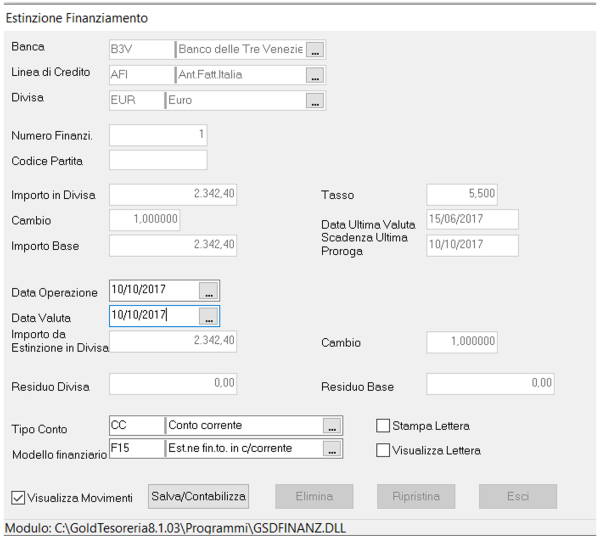Click the Salva/Contabilizza button
This screenshot has height=539, width=600.
[198, 496]
